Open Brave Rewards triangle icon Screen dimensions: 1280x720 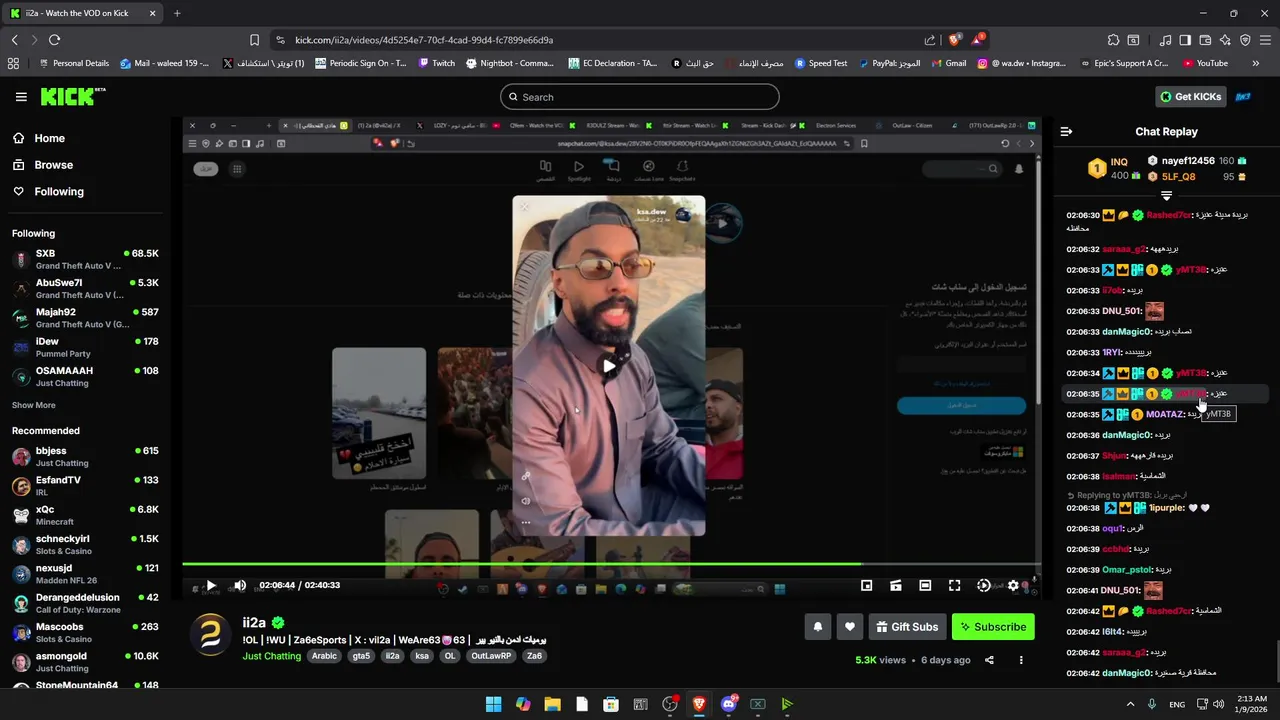[978, 40]
